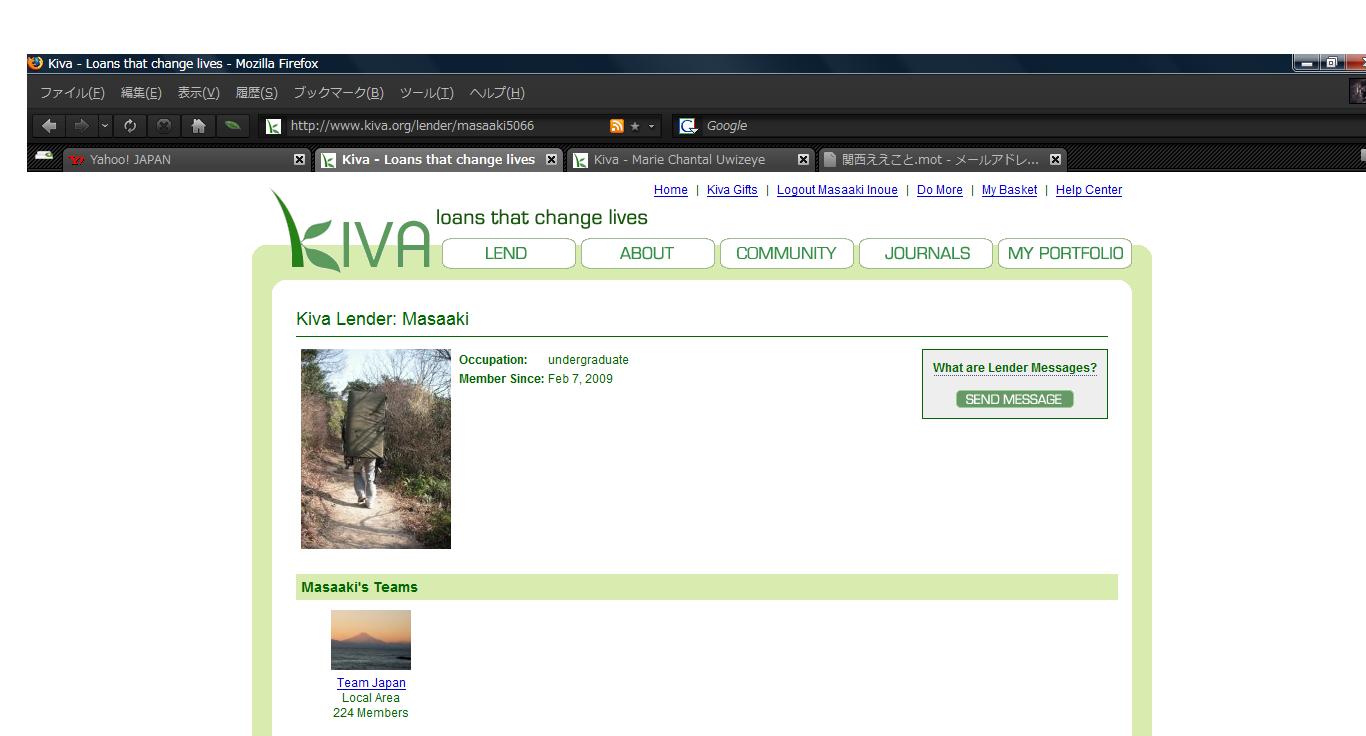1366x736 pixels.
Task: Focus the Google search box
Action: point(1020,126)
